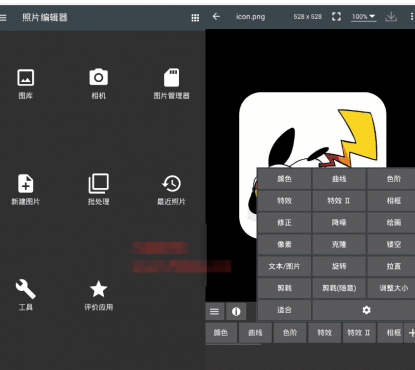Screen dimensions: 415x370
Task: Click 特效 II in the bottom toolbar
Action: tap(359, 332)
